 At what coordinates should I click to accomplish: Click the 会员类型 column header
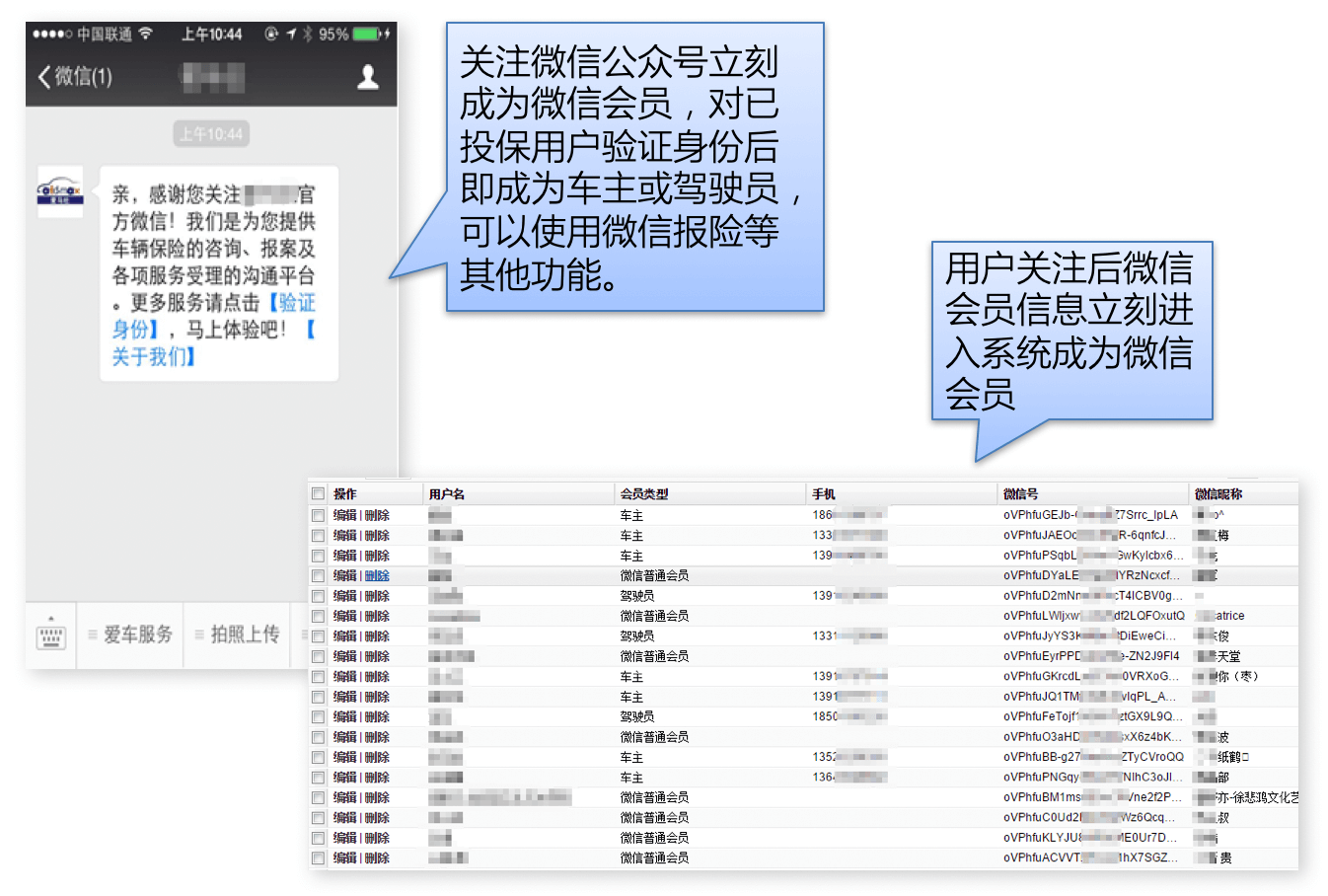coord(644,493)
